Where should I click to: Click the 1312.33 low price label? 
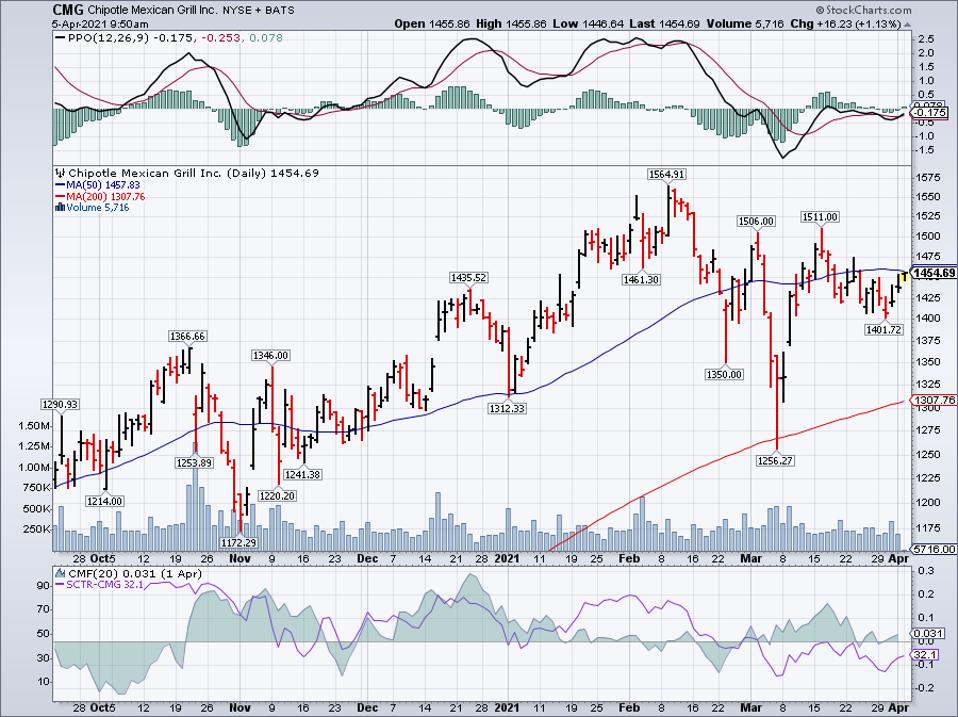point(507,408)
